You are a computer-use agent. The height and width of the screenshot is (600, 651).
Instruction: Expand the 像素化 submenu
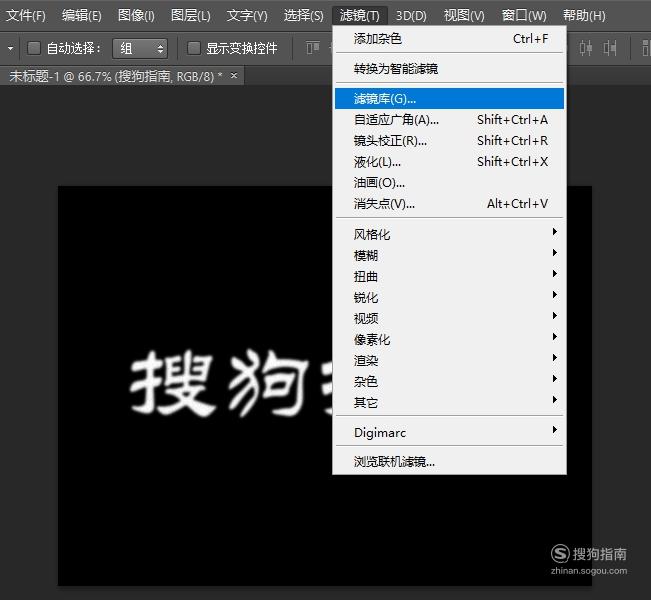(x=450, y=339)
